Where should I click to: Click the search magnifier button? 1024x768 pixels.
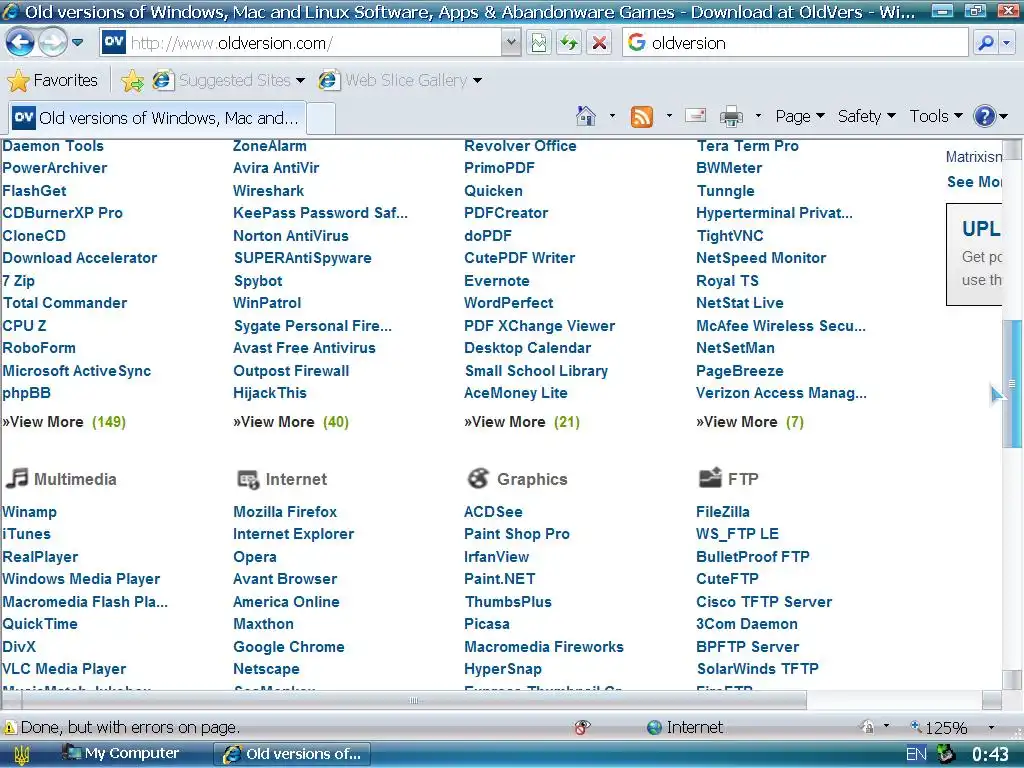[985, 43]
